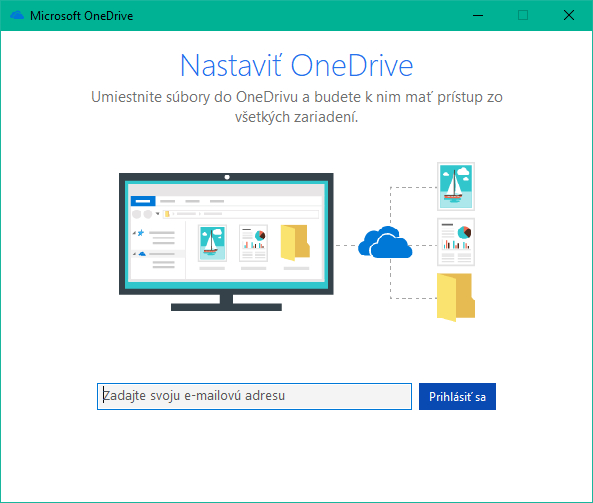
Task: Click the Prihlásiť sa button
Action: coord(457,396)
